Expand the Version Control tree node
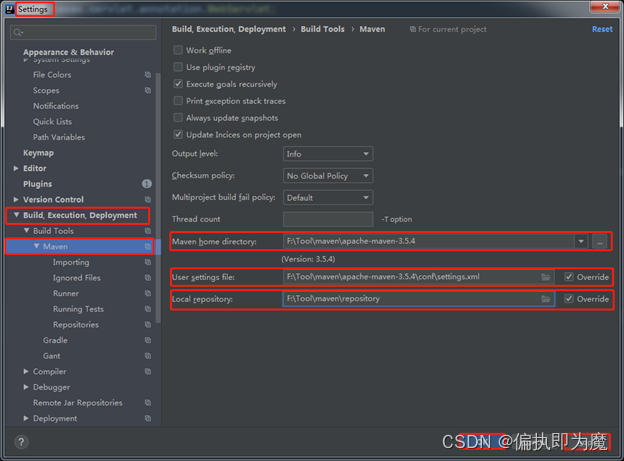Viewport: 624px width, 461px height. (x=16, y=199)
